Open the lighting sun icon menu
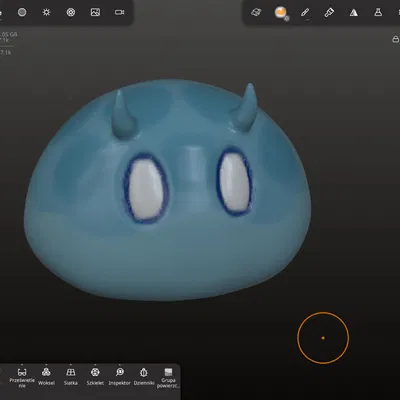The height and width of the screenshot is (400, 400). tap(46, 12)
